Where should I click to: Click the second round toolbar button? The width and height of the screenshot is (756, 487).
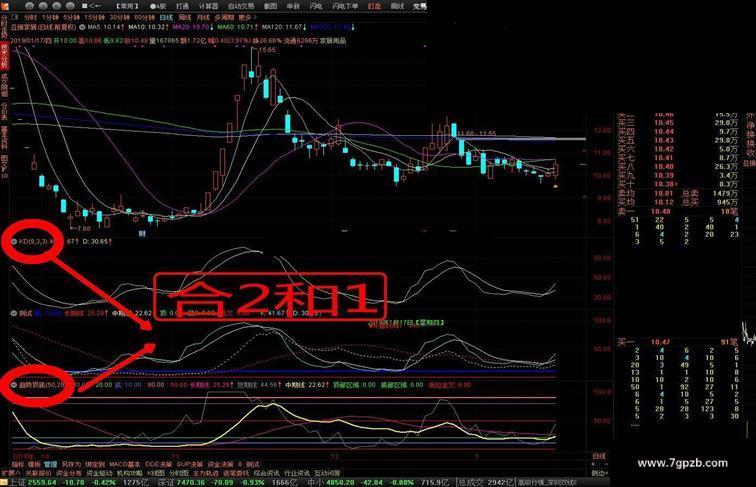click(x=43, y=6)
